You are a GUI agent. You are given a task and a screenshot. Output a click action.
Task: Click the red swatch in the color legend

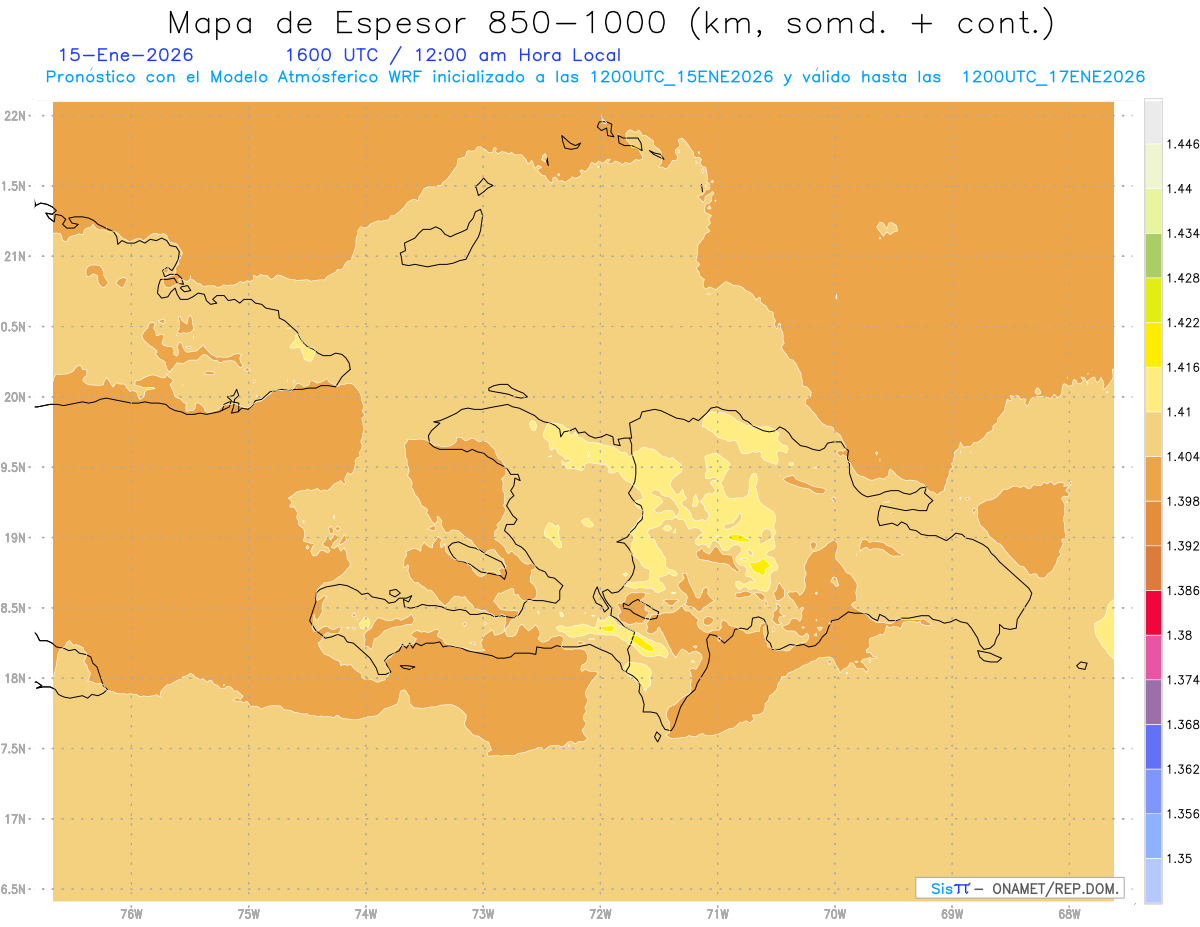coord(1153,612)
